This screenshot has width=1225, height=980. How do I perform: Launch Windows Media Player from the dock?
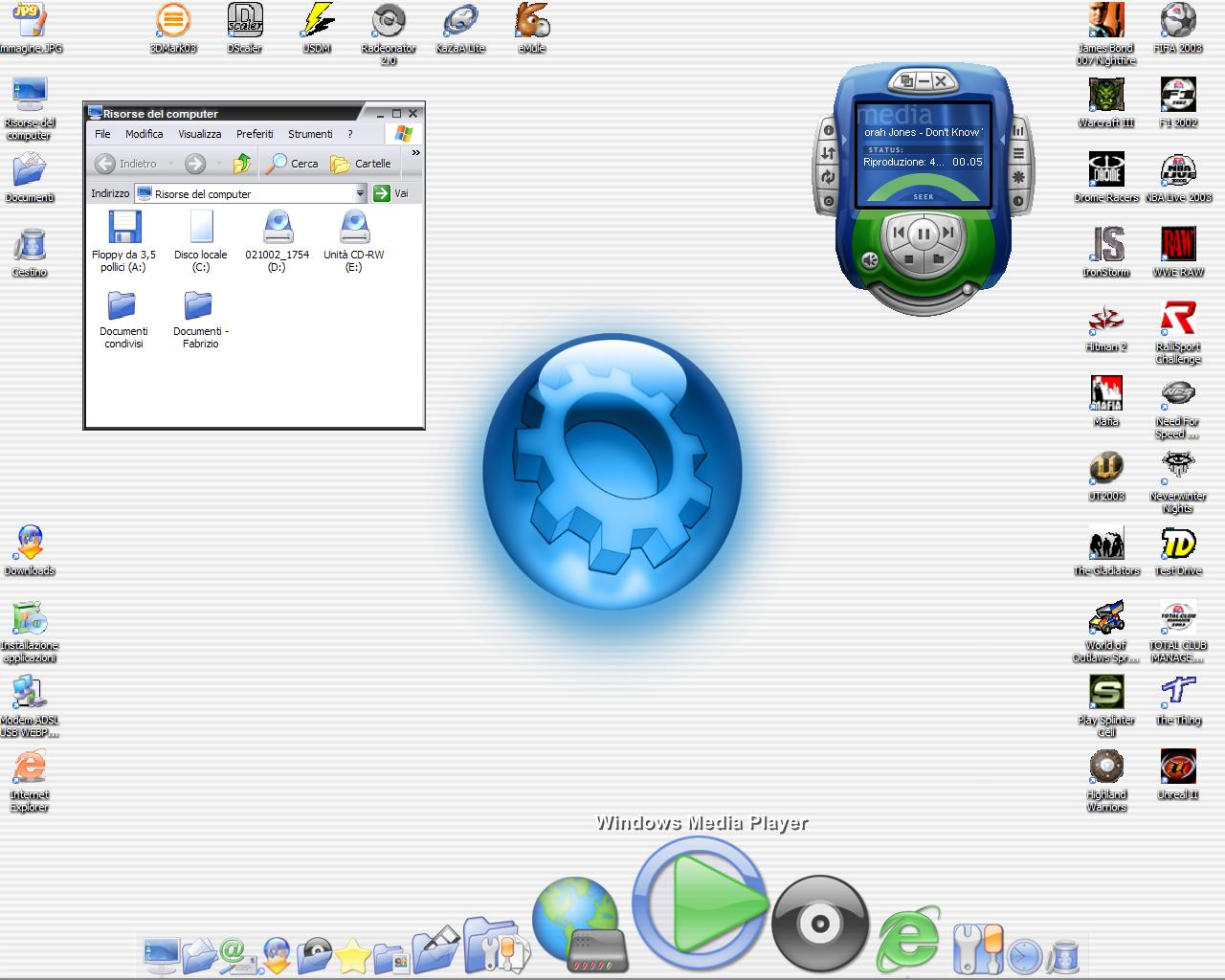[x=702, y=902]
